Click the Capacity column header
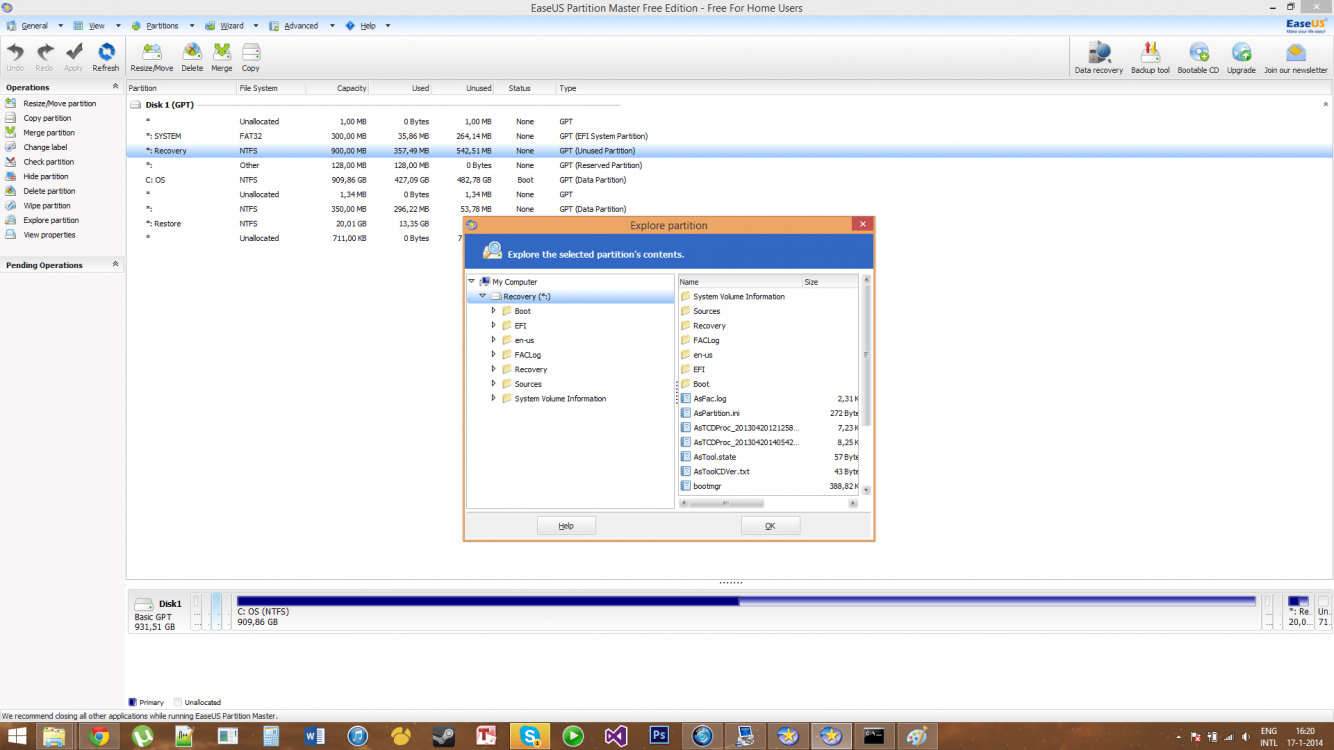 (337, 88)
